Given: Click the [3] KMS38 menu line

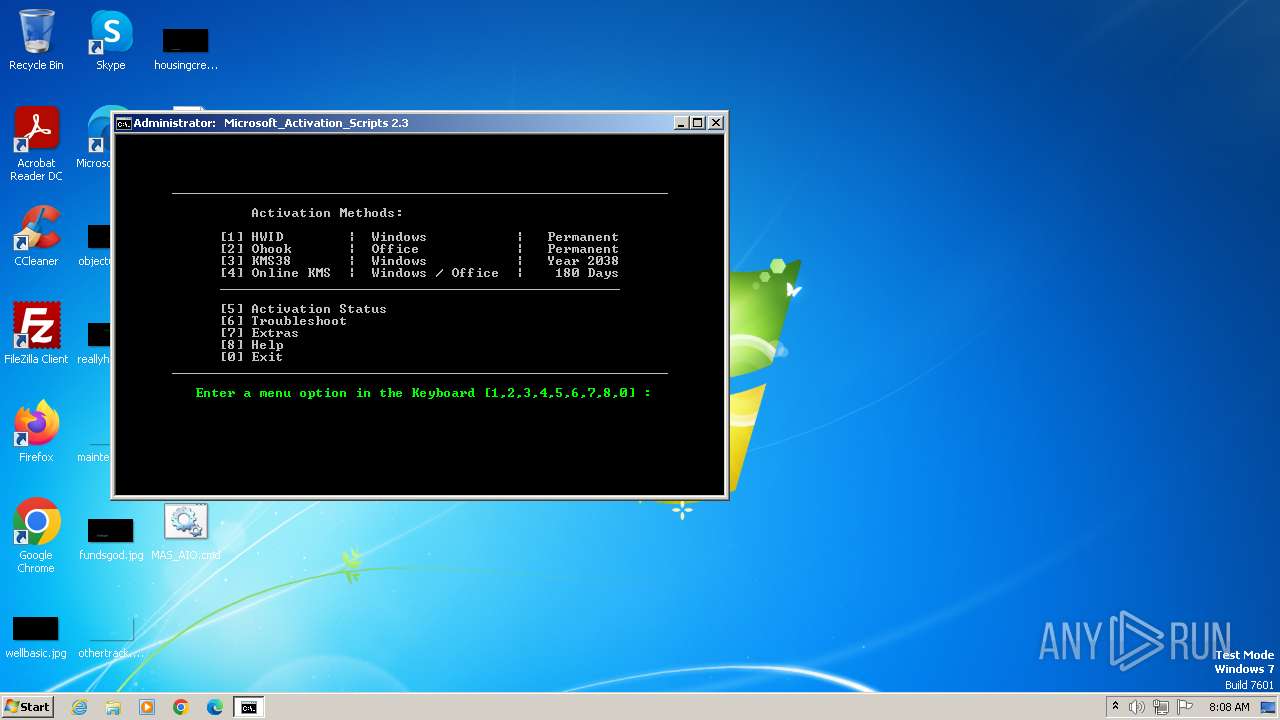Looking at the screenshot, I should [x=420, y=261].
